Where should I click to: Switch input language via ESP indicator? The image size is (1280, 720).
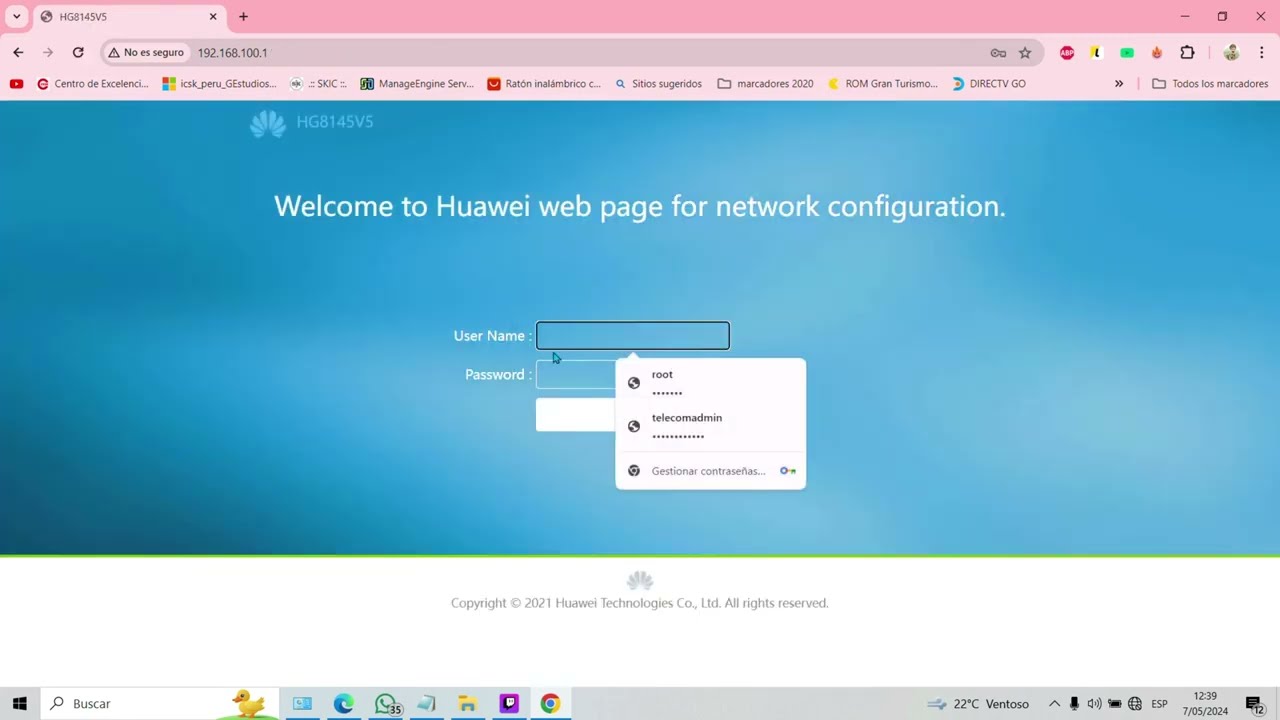pos(1159,704)
